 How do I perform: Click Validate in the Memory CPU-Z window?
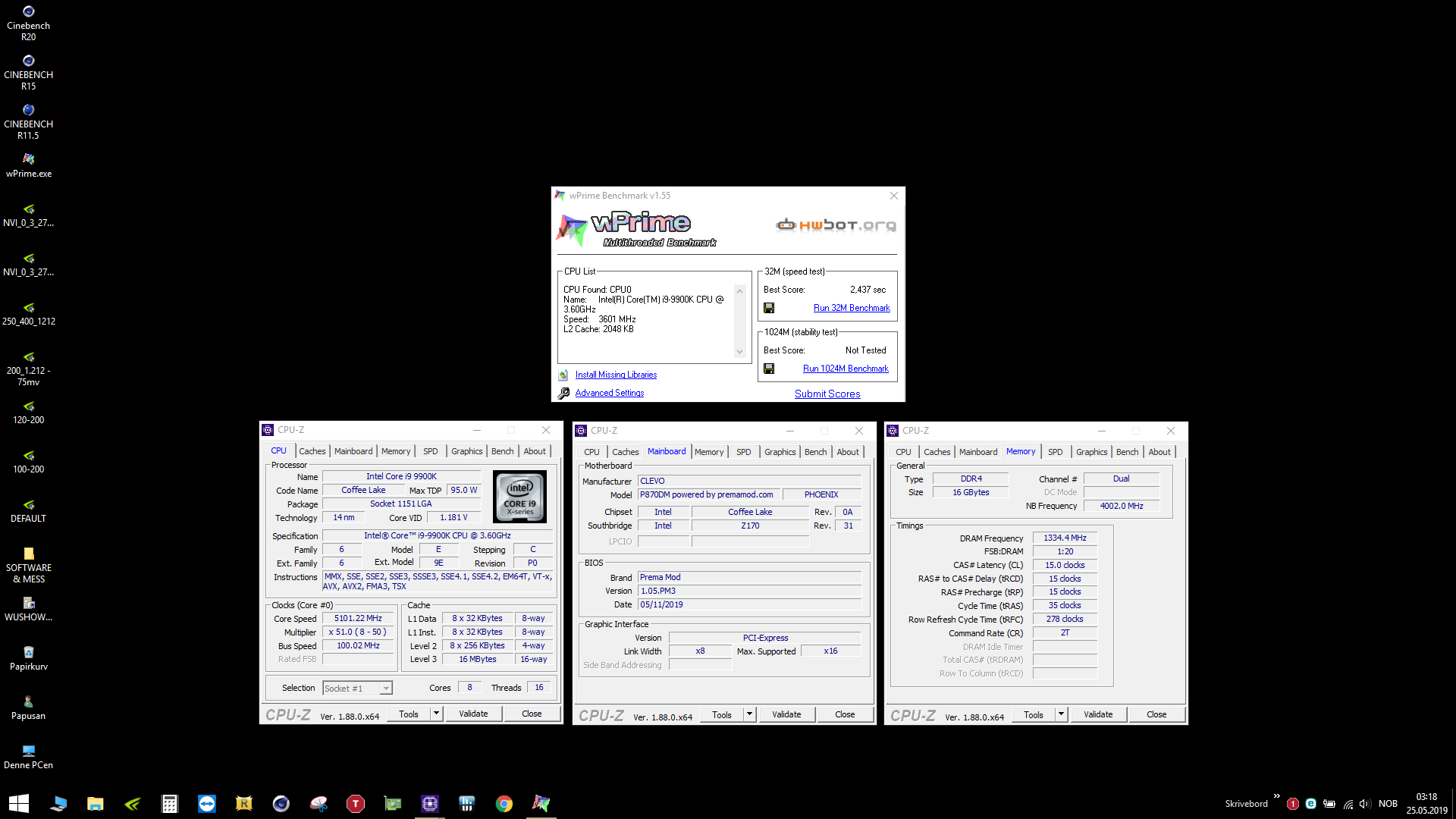click(1098, 714)
